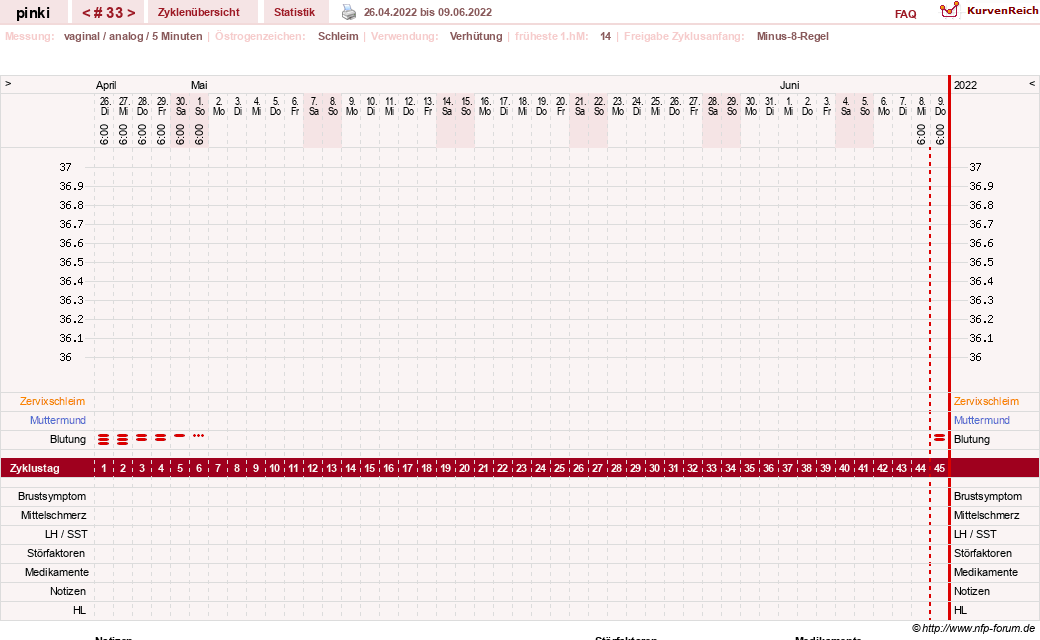Click date header 9. Do in June
The width and height of the screenshot is (1040, 640).
click(x=940, y=106)
